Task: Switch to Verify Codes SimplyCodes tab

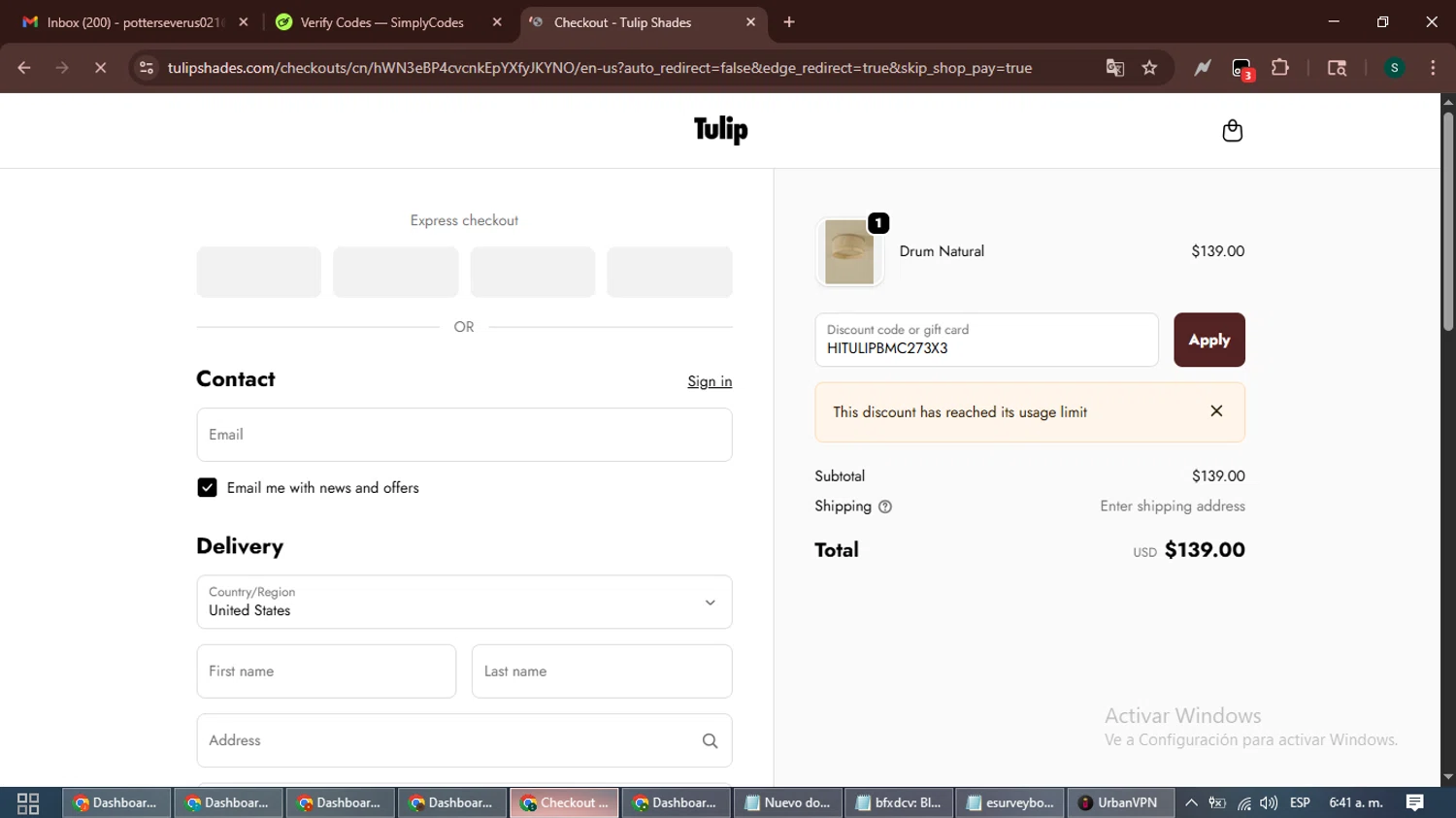Action: [381, 22]
